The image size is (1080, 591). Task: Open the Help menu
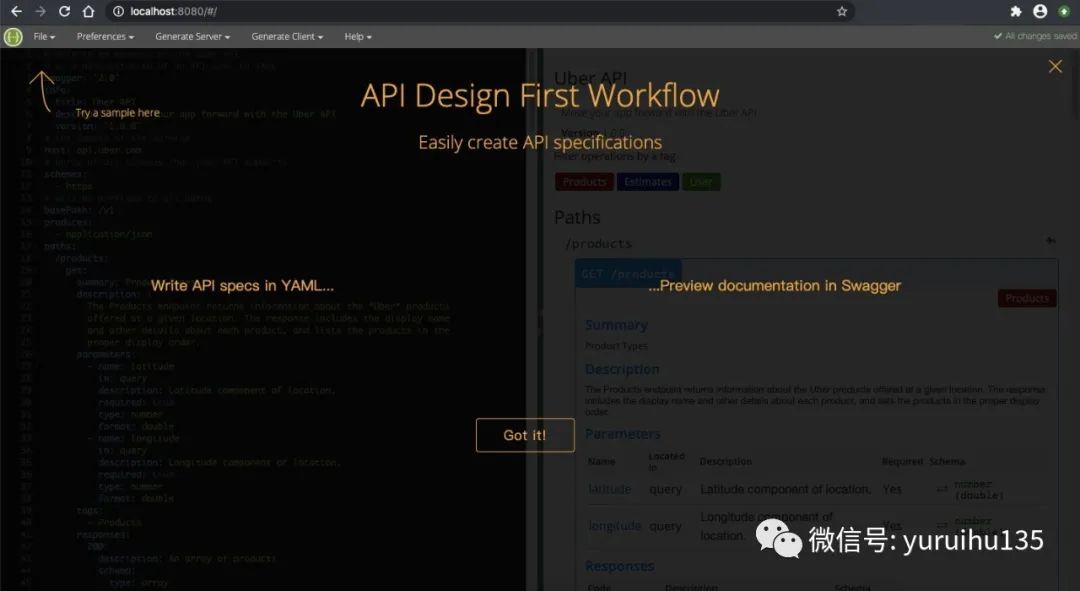pos(358,37)
